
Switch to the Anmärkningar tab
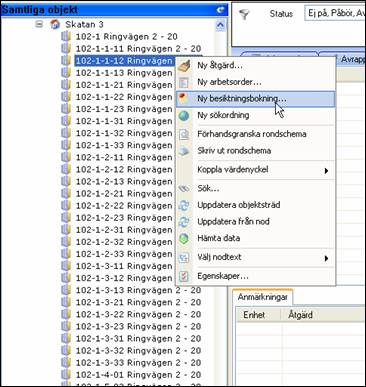click(x=263, y=297)
